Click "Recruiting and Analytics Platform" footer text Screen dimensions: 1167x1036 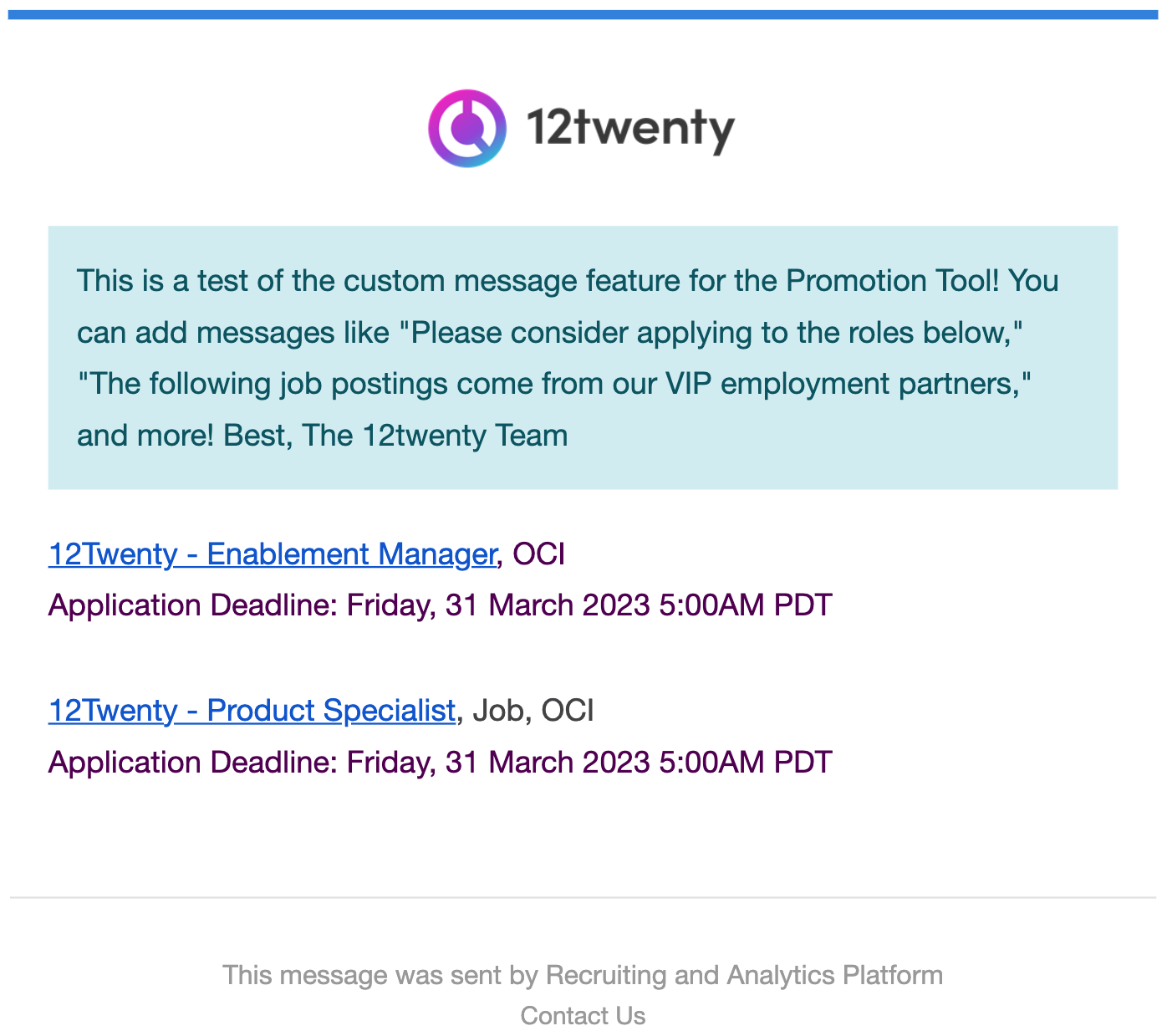(x=744, y=975)
